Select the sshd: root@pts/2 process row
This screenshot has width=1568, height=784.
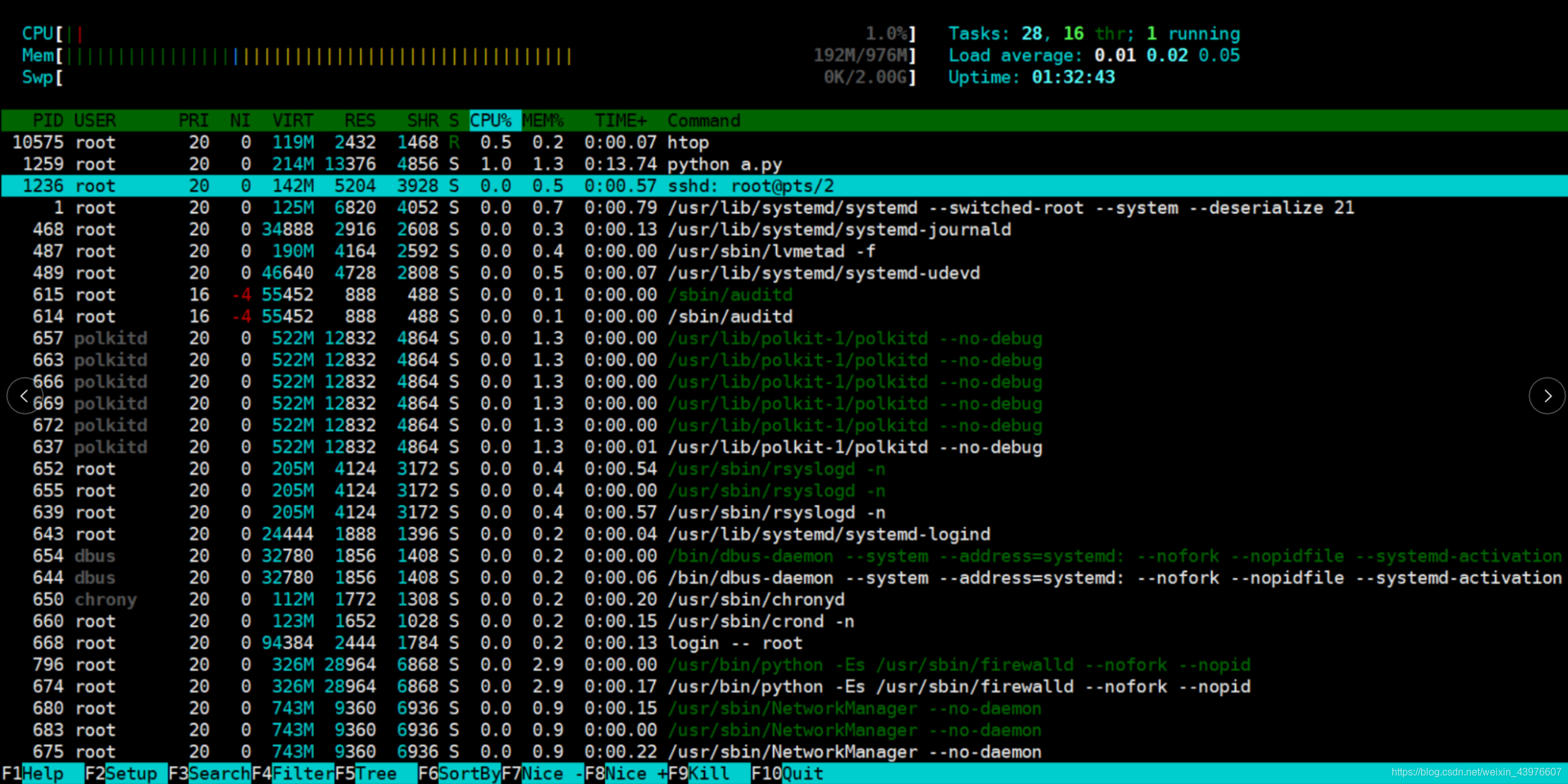tap(784, 186)
